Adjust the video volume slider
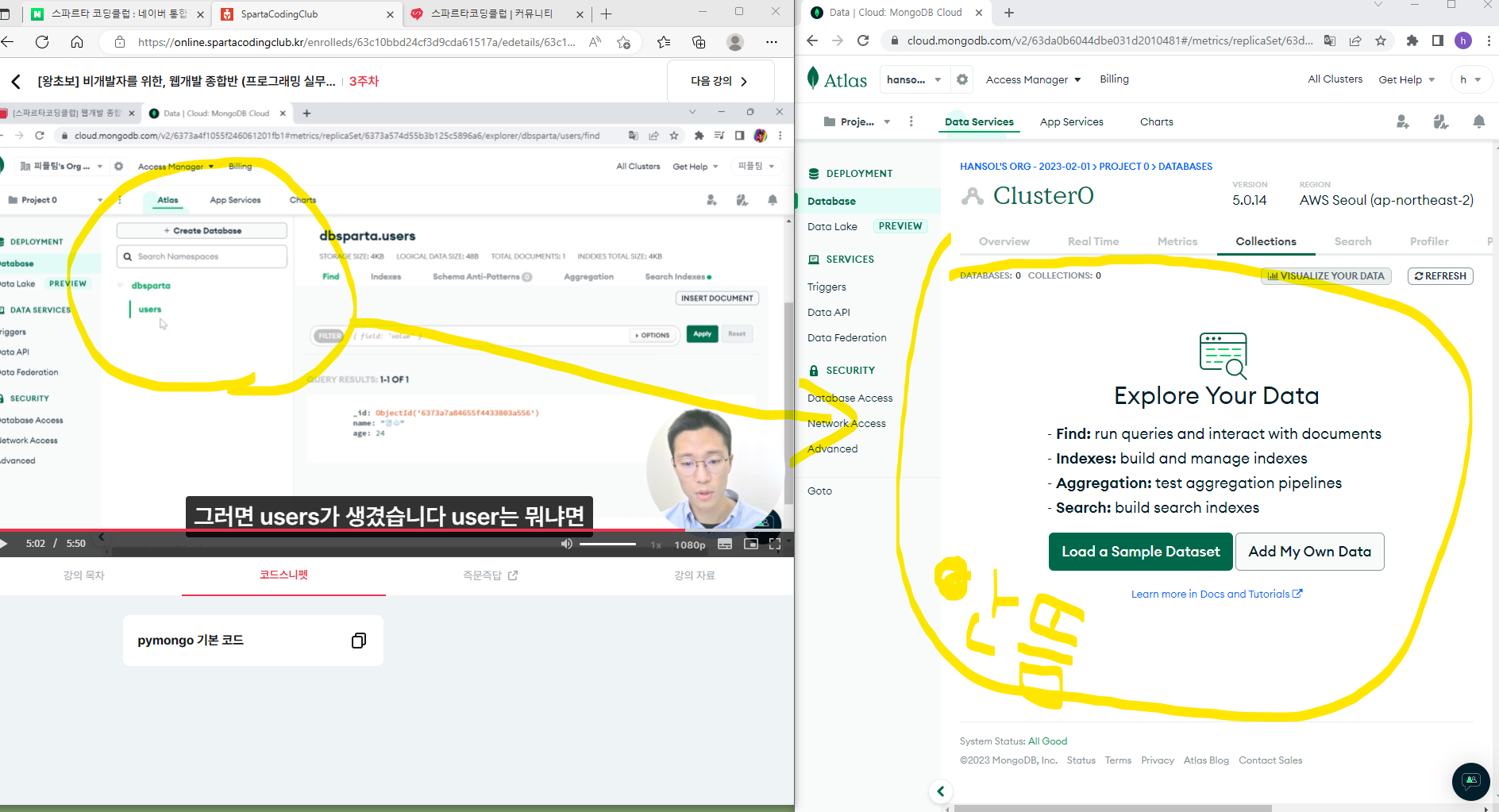 608,544
